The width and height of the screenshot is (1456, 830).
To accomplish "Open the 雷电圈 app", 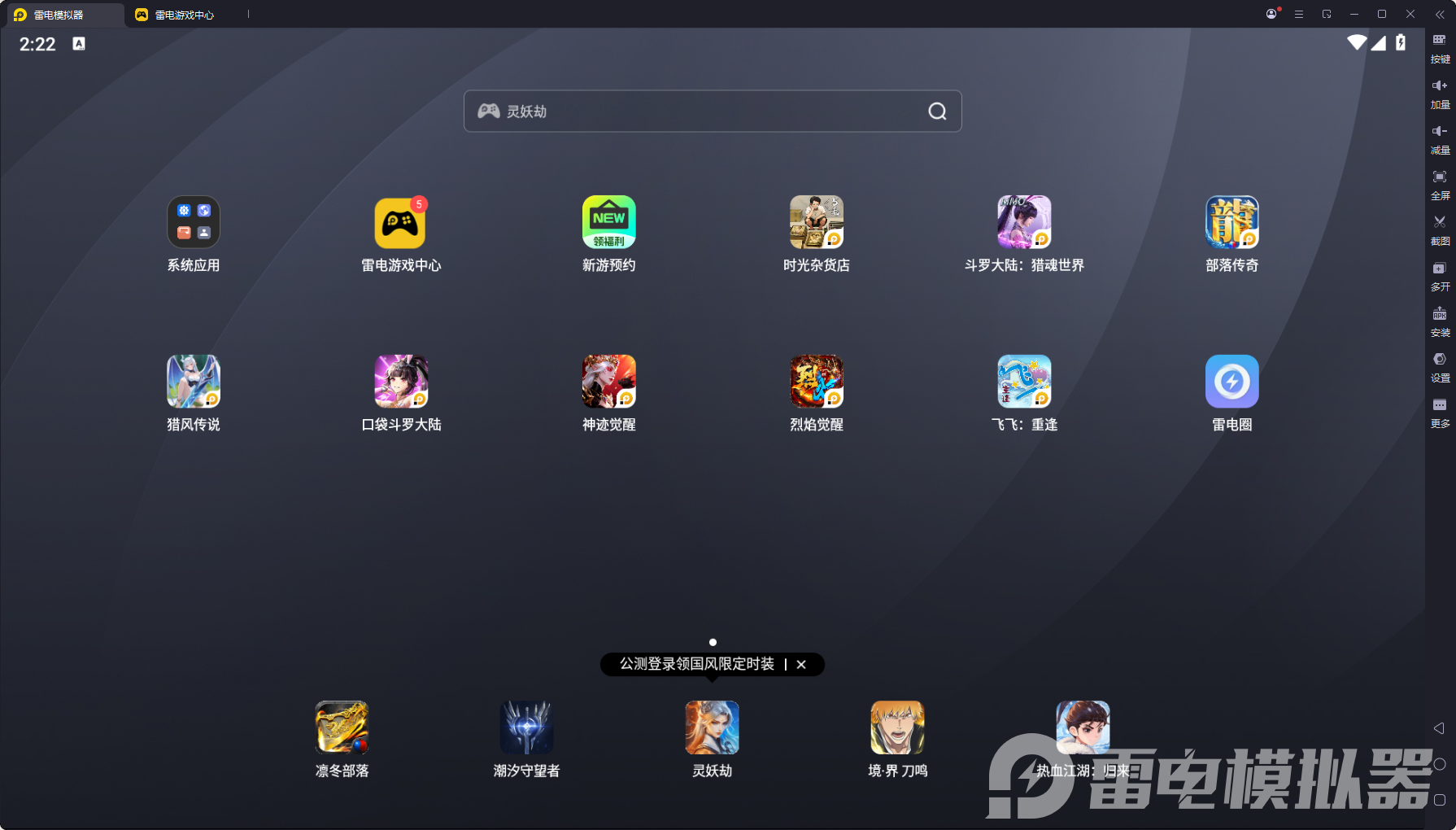I will pos(1231,381).
